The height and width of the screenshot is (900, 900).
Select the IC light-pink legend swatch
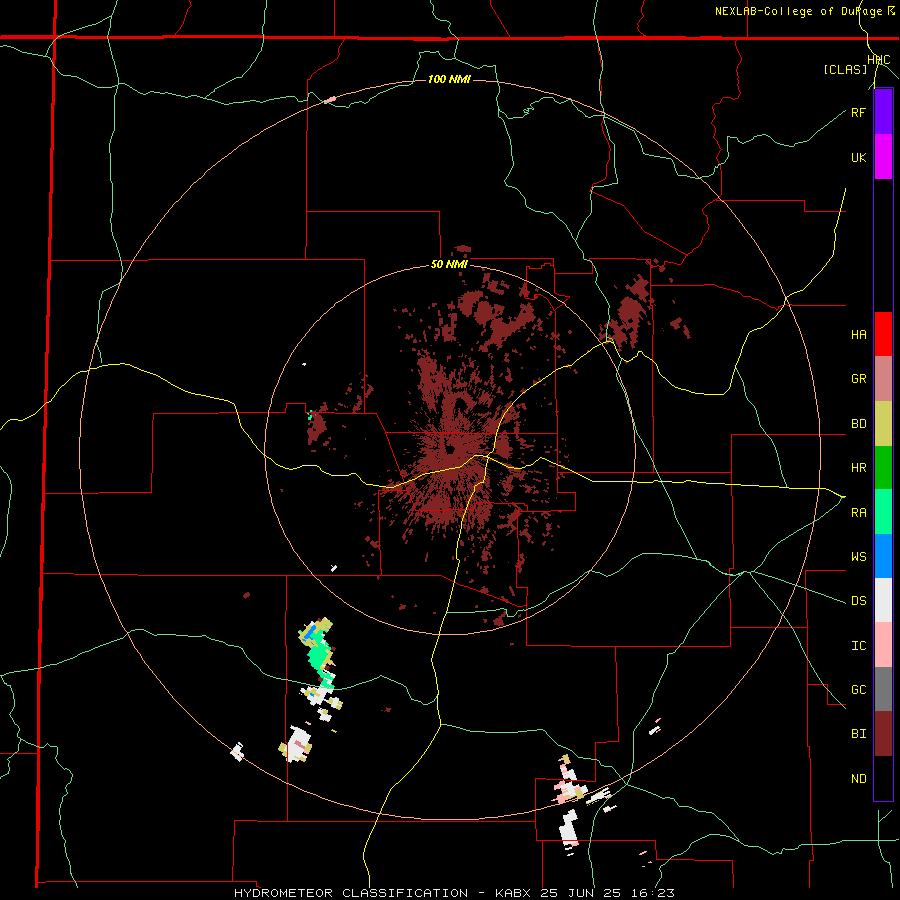pos(883,645)
